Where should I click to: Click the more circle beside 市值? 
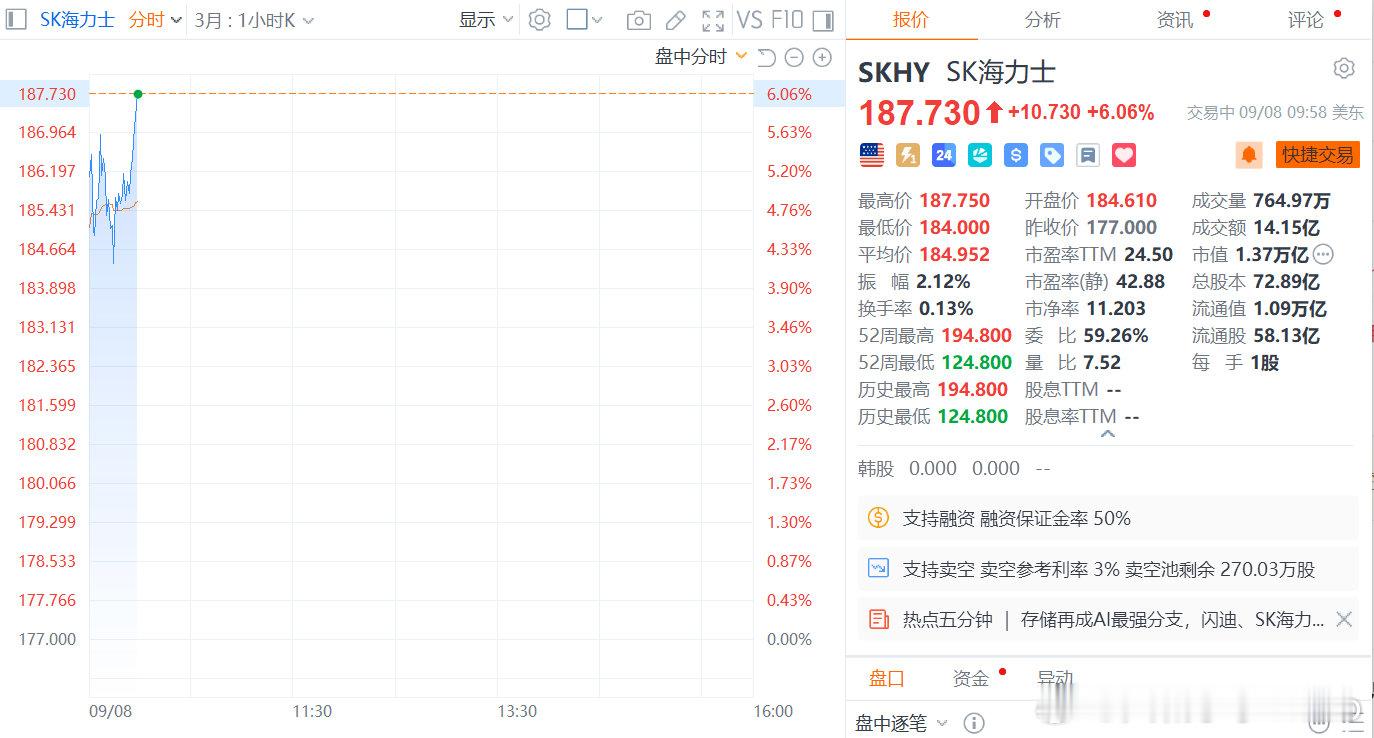coord(1323,254)
